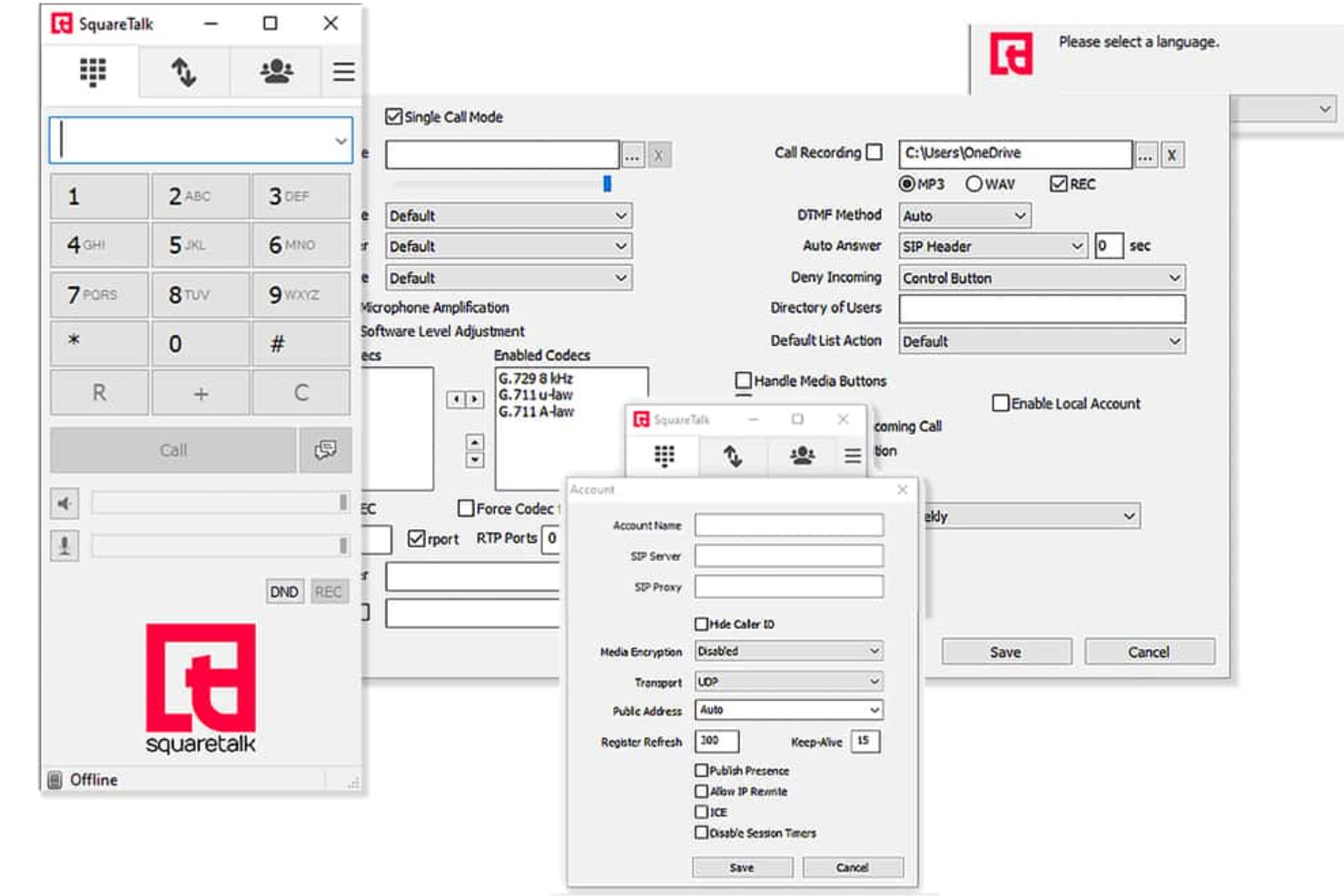The width and height of the screenshot is (1344, 896).
Task: Open the Default List Action dropdown
Action: point(1042,341)
